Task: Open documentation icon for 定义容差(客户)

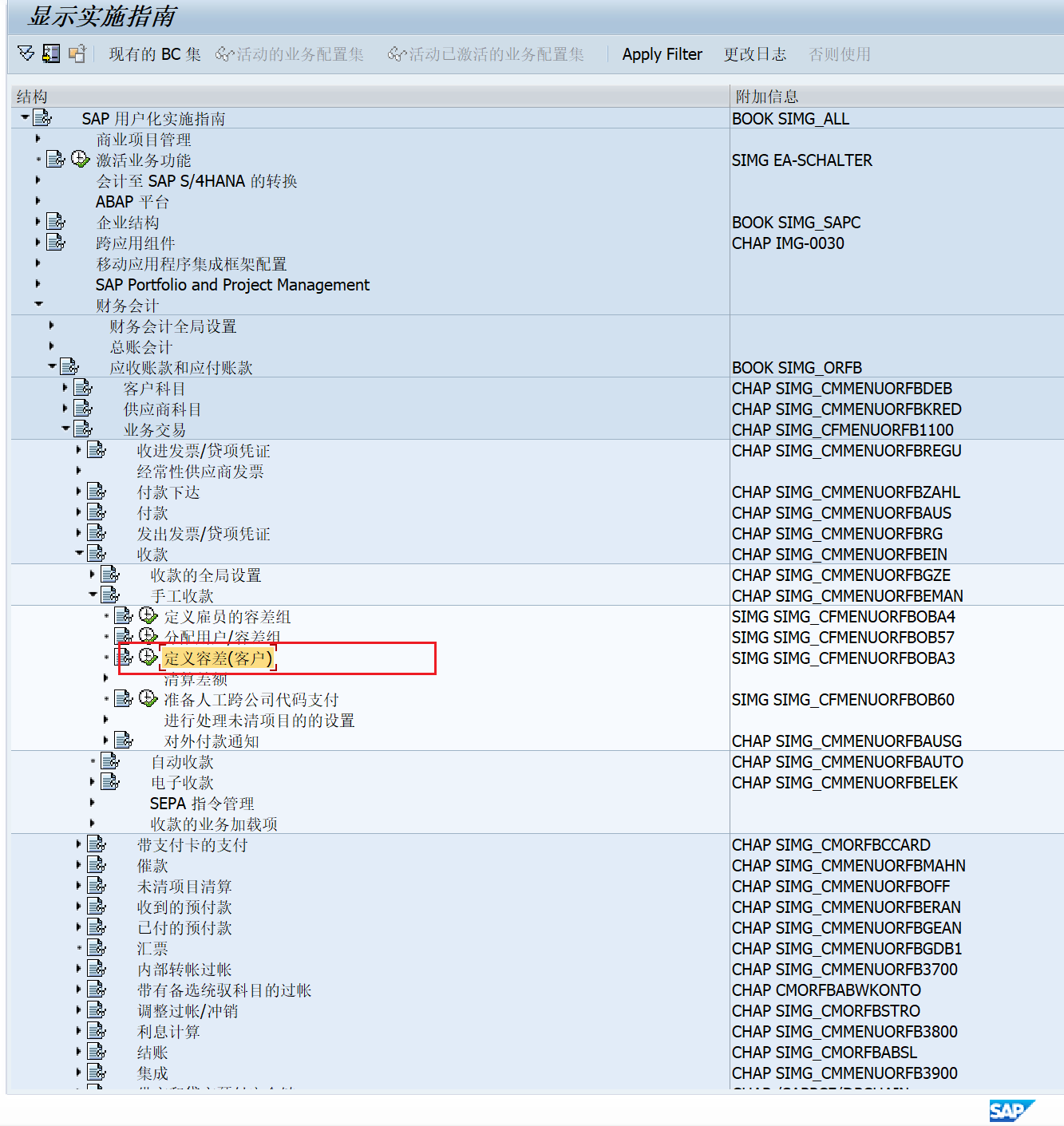Action: (x=124, y=658)
